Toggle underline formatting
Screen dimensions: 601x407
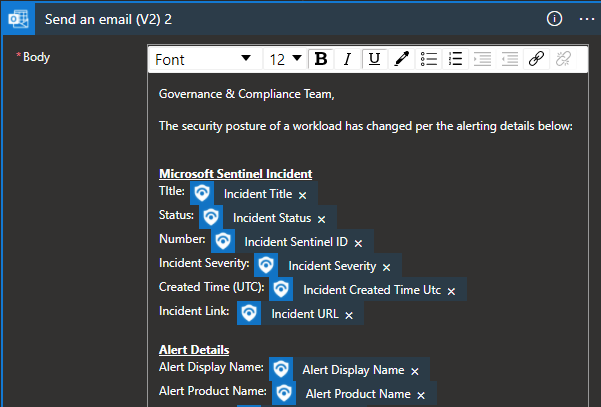374,59
